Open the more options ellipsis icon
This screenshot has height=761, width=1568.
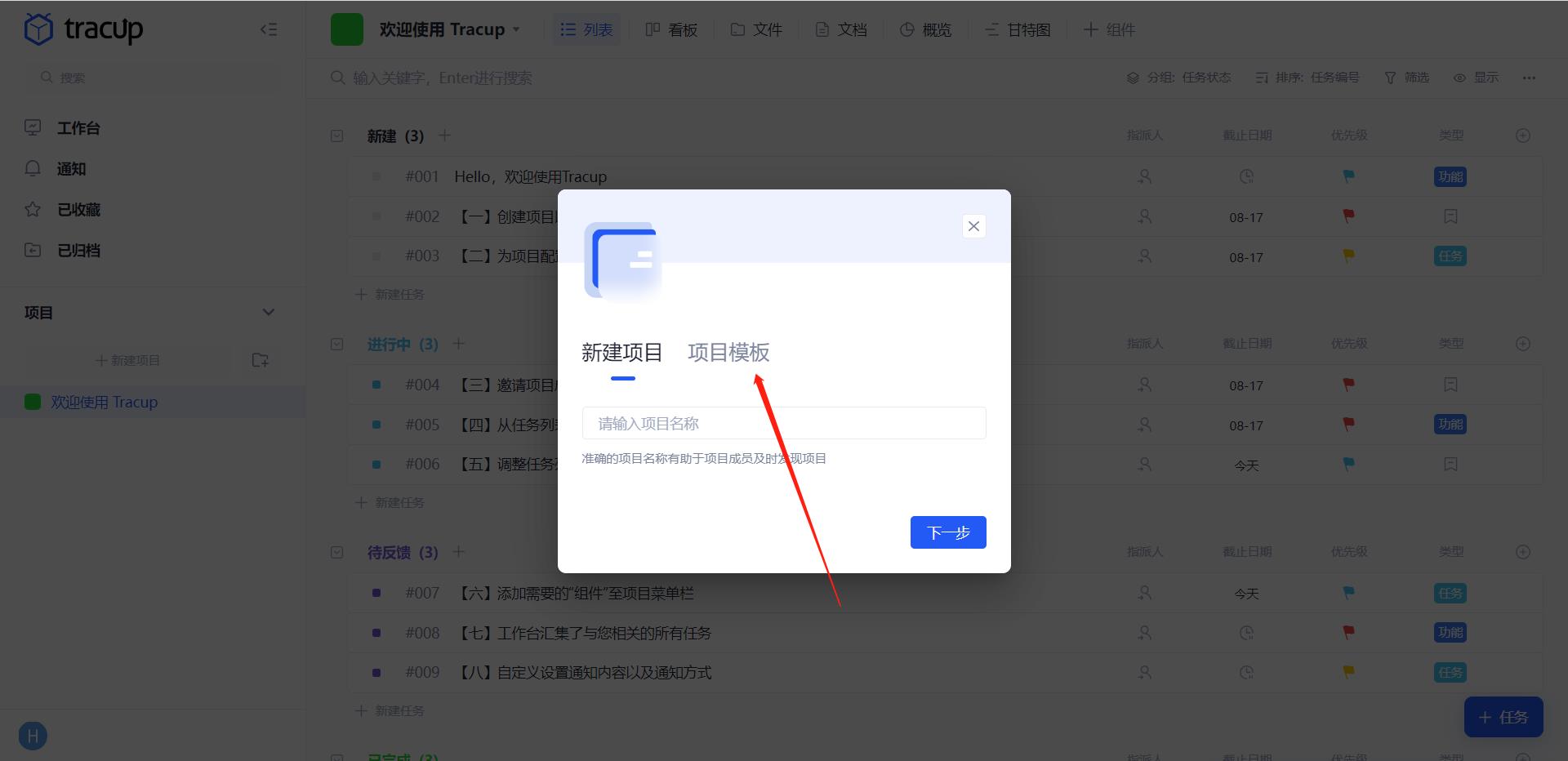coord(1528,78)
